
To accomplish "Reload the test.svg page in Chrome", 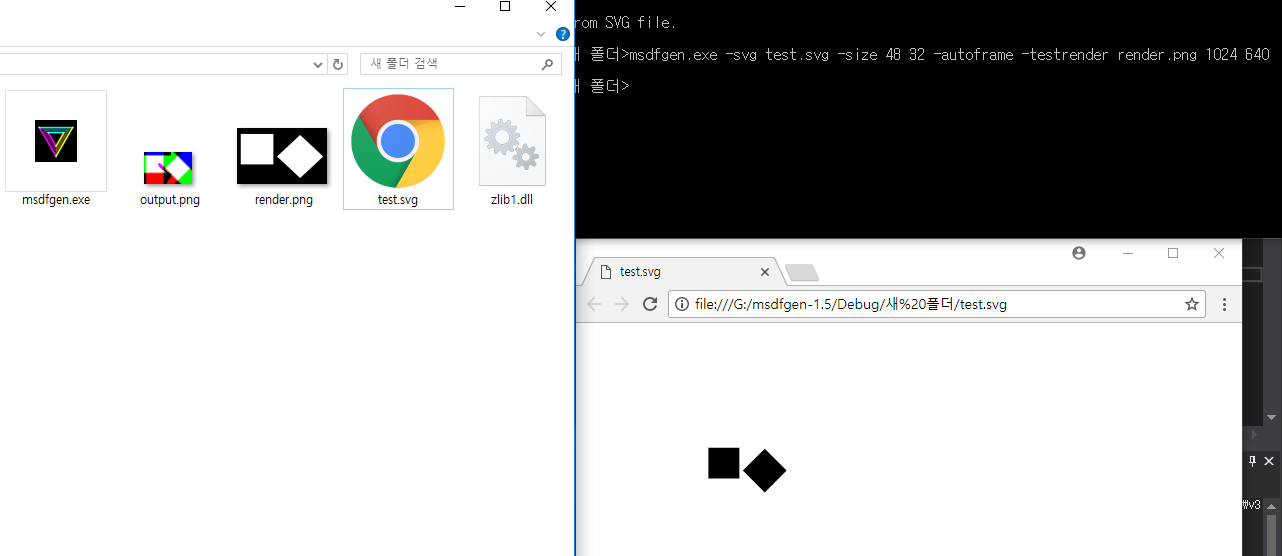I will (650, 304).
